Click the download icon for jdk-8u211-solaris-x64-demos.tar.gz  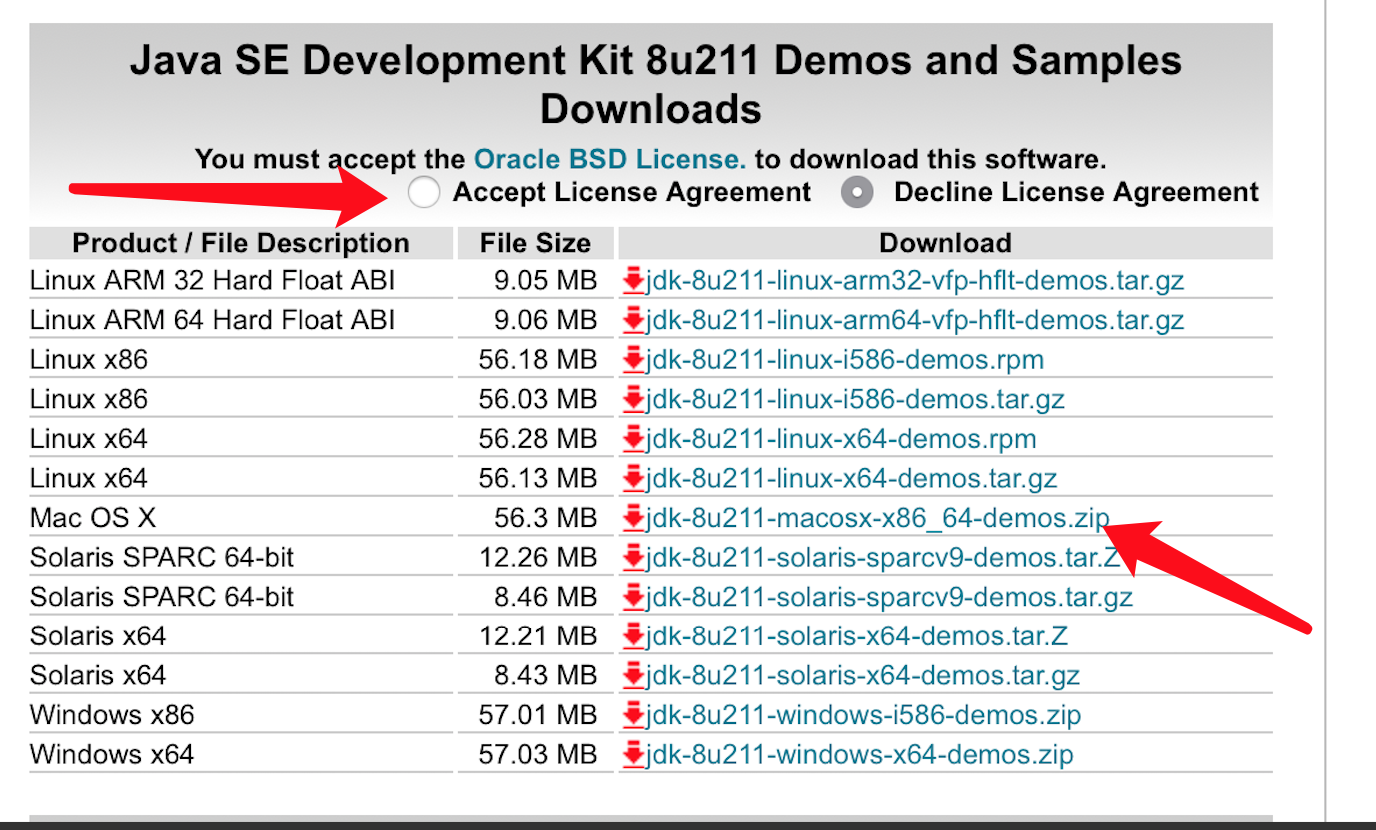(x=636, y=676)
